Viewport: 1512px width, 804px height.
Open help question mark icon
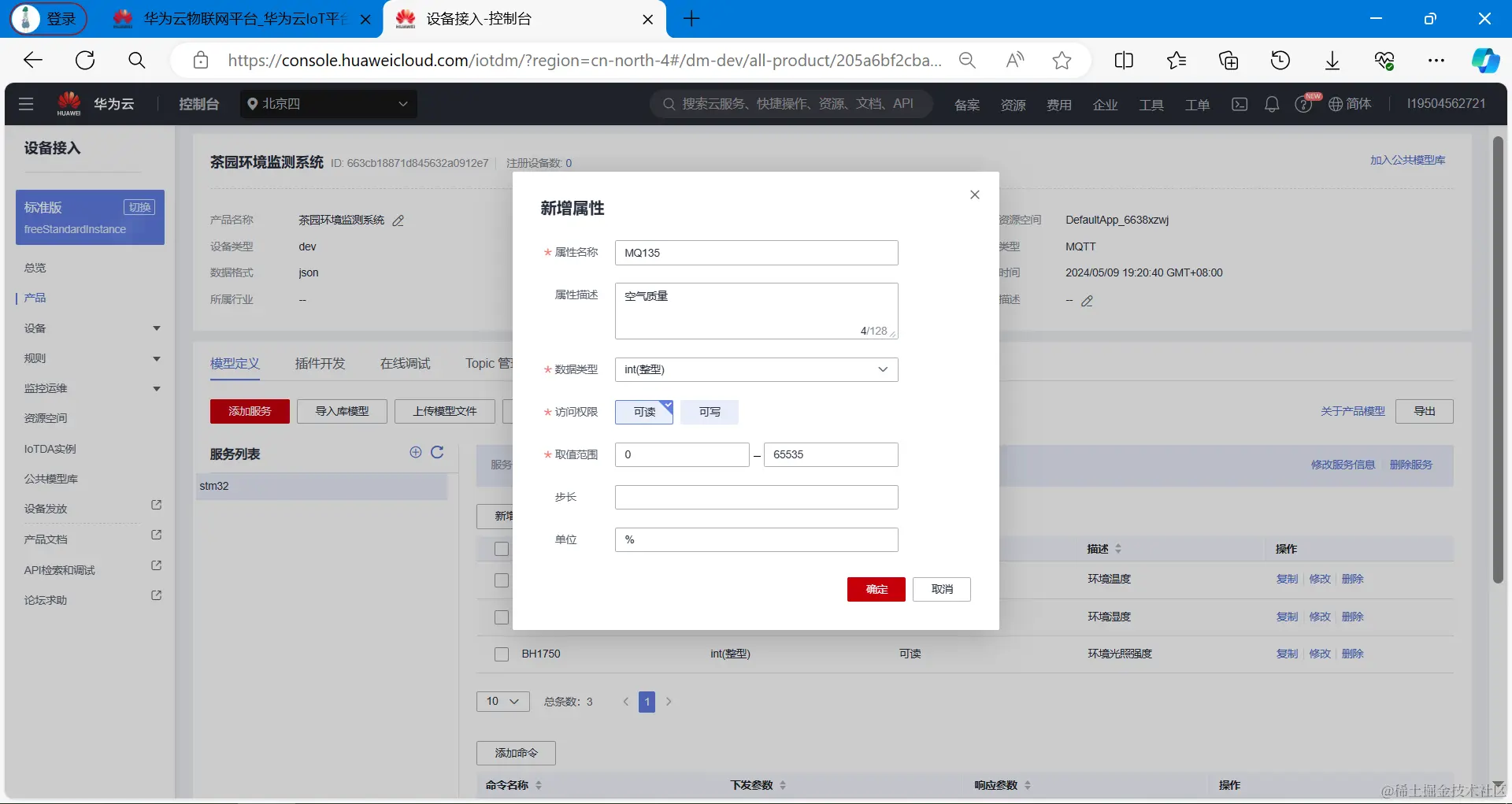pos(1303,105)
